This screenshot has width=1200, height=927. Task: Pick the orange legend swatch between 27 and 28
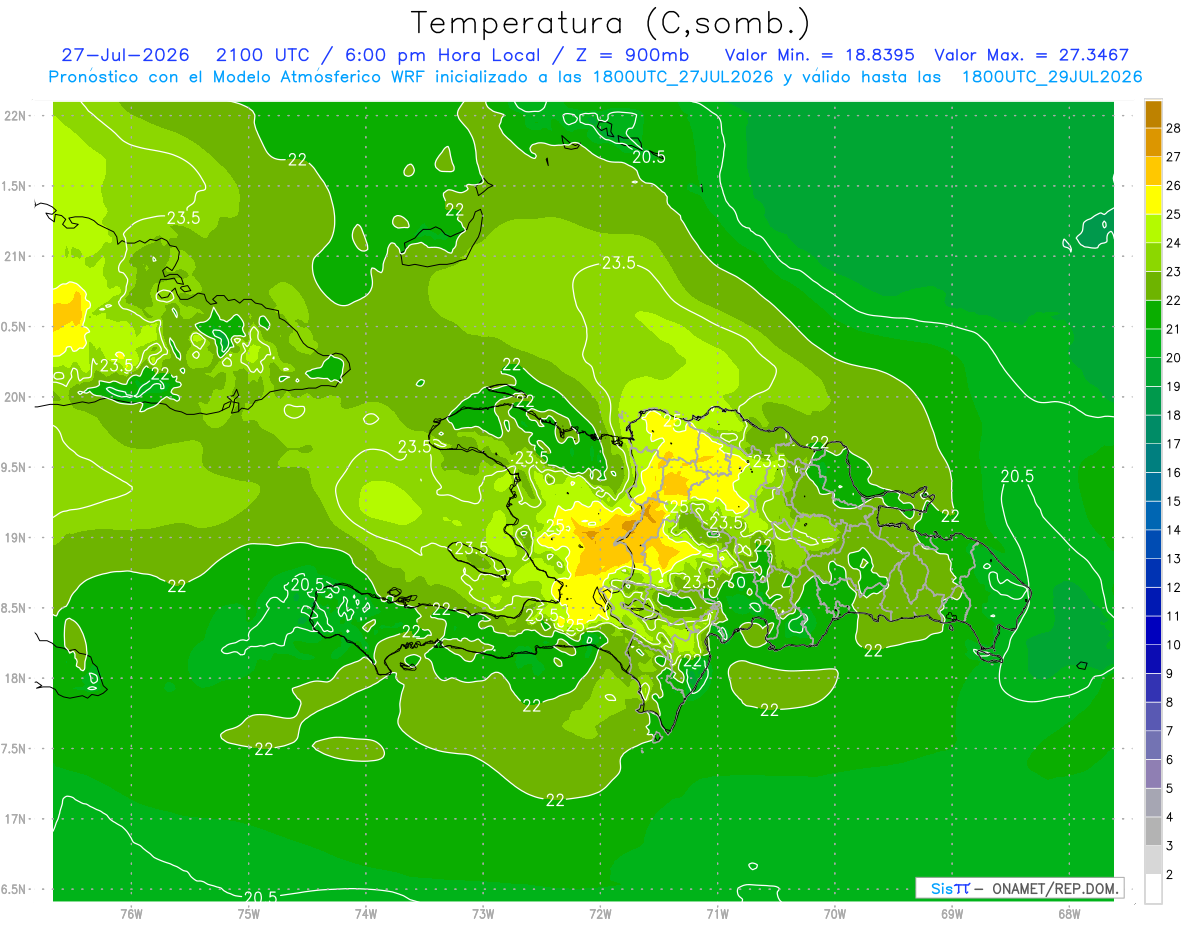click(1153, 142)
